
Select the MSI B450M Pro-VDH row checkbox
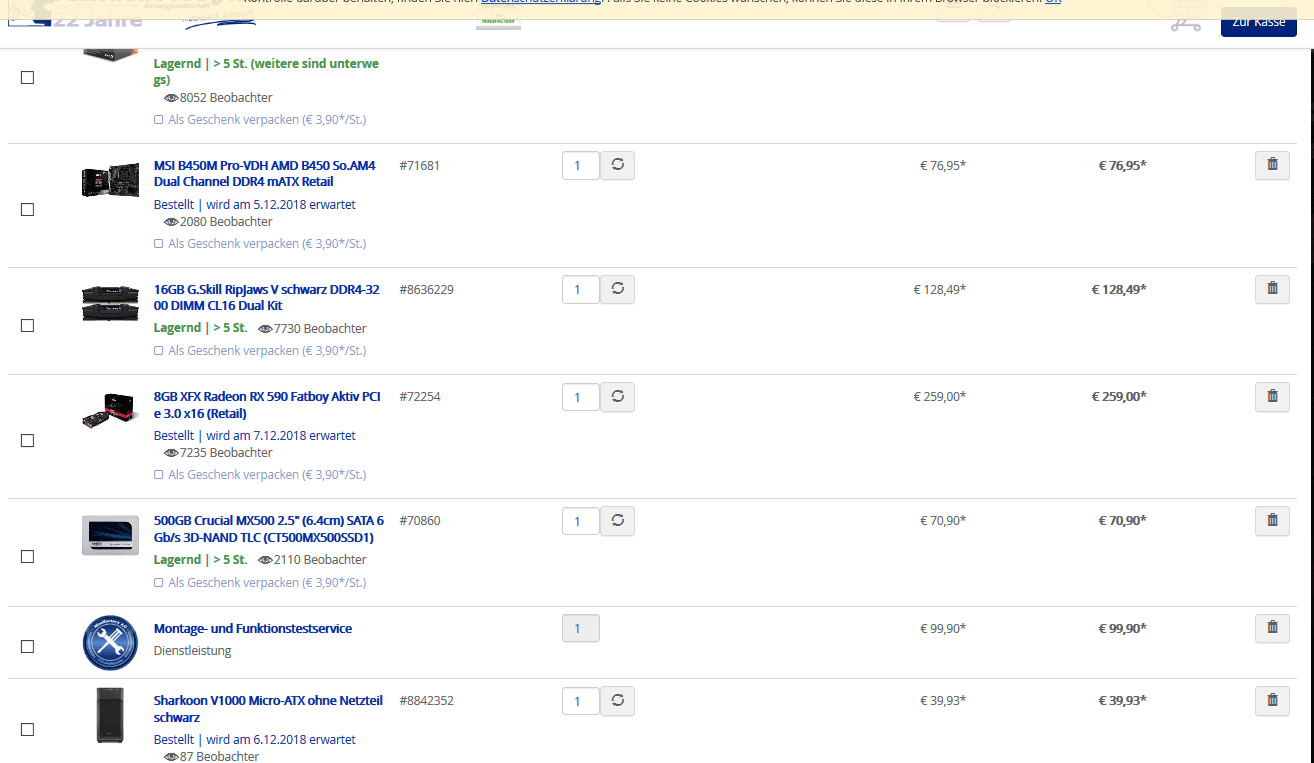(x=28, y=210)
